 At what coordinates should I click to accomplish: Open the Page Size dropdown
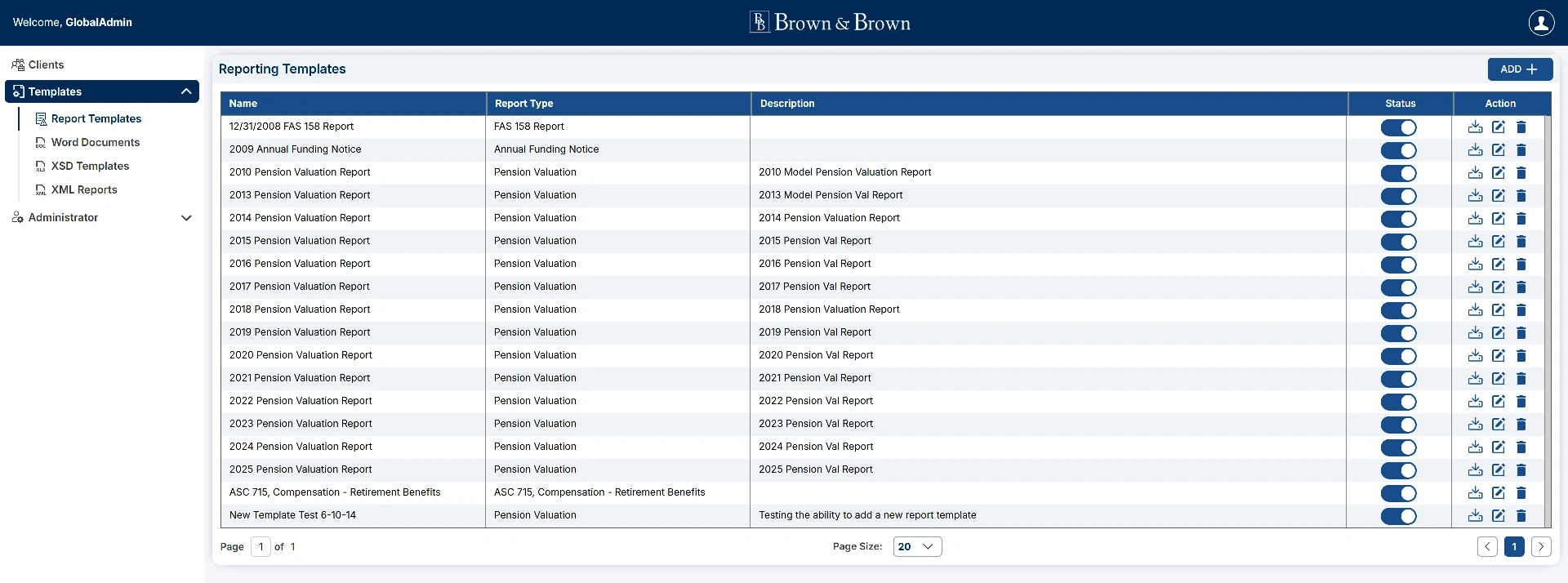click(916, 547)
